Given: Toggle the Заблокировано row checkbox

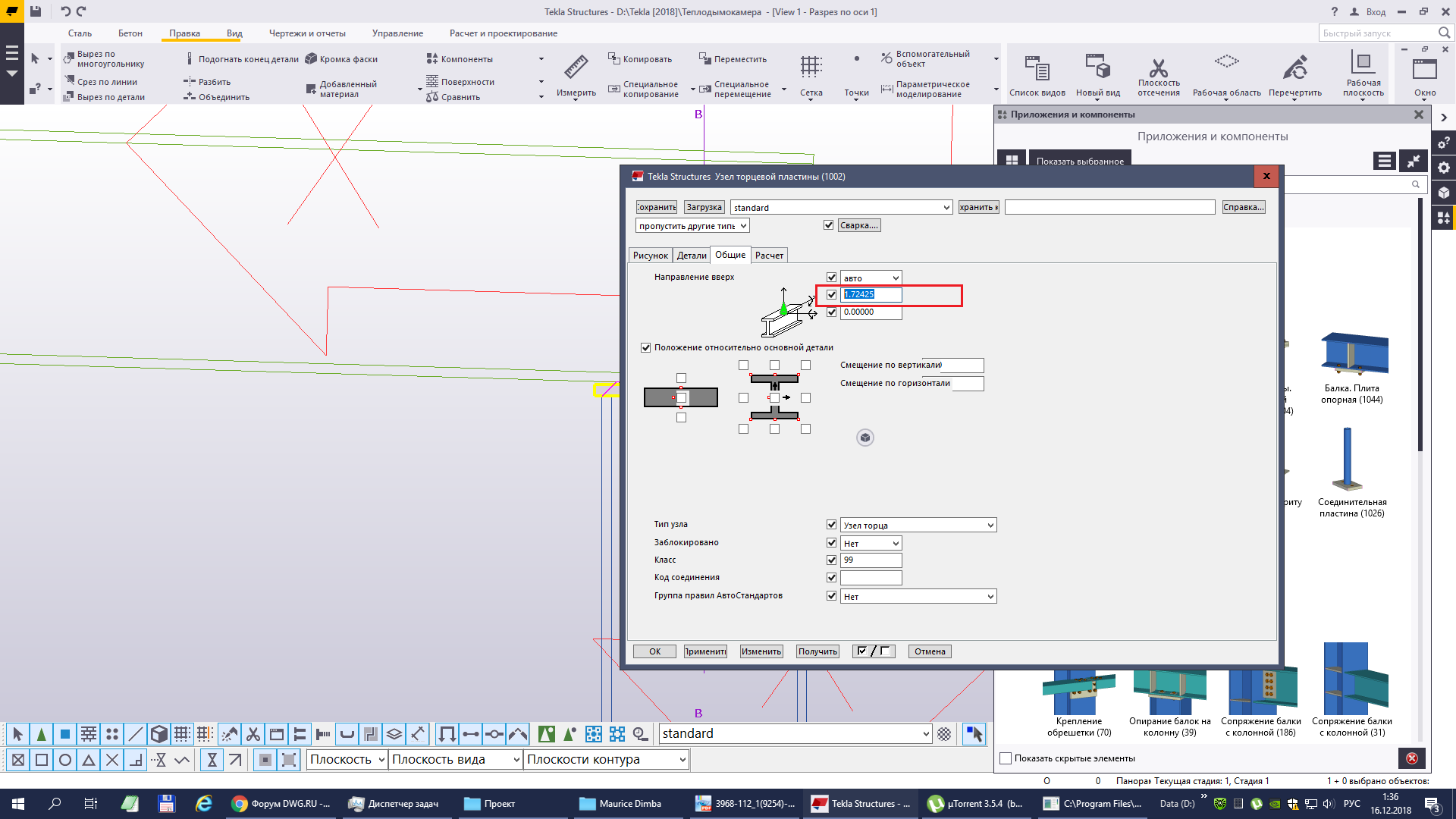Looking at the screenshot, I should [x=832, y=543].
